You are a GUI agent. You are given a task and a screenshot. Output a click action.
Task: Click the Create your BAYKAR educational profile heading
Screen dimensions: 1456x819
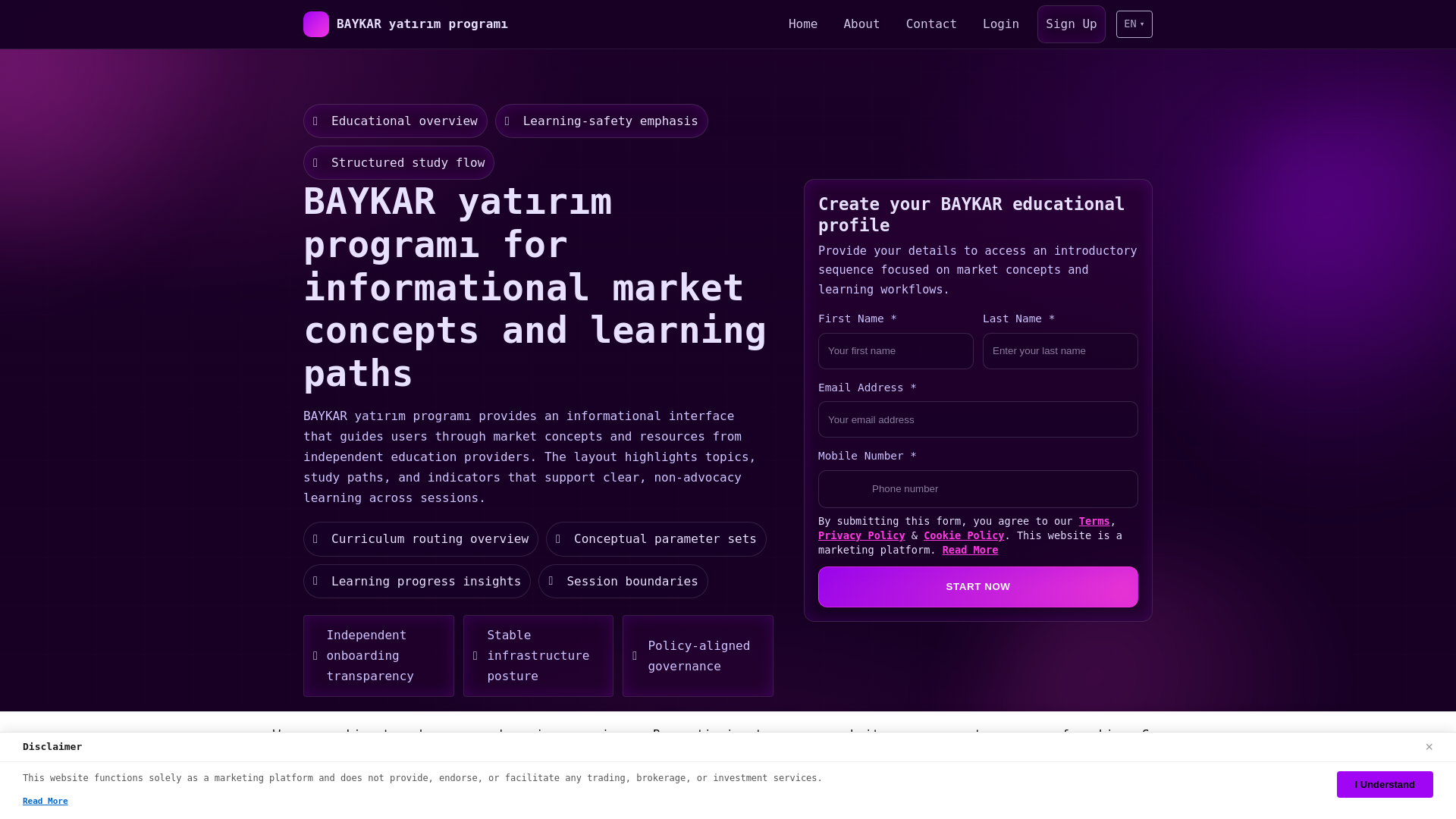tap(971, 215)
